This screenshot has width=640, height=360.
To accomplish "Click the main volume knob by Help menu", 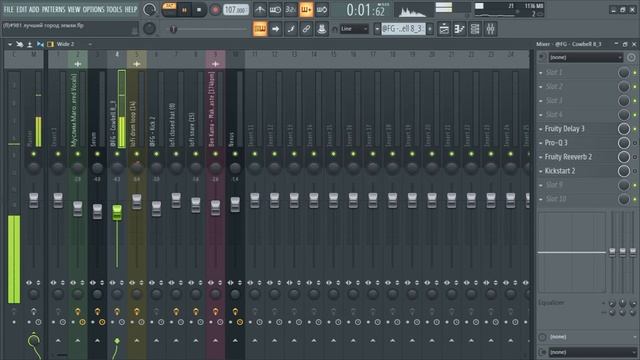I will click(149, 9).
